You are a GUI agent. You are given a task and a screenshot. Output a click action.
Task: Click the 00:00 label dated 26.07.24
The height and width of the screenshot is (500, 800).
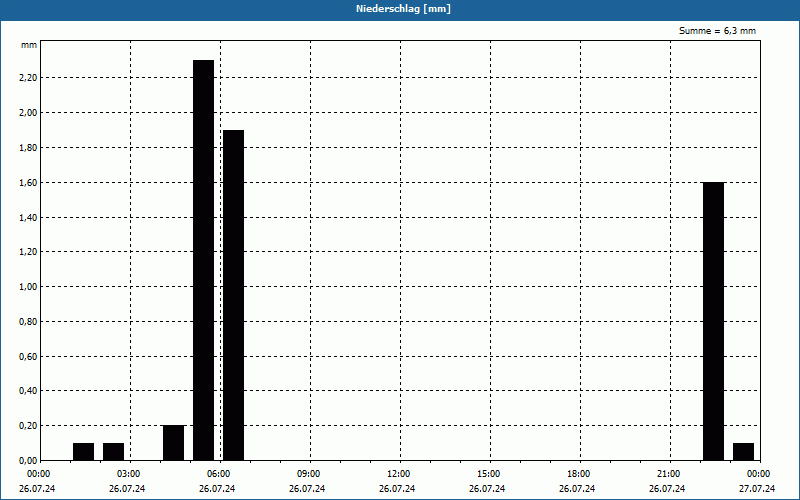pos(39,474)
